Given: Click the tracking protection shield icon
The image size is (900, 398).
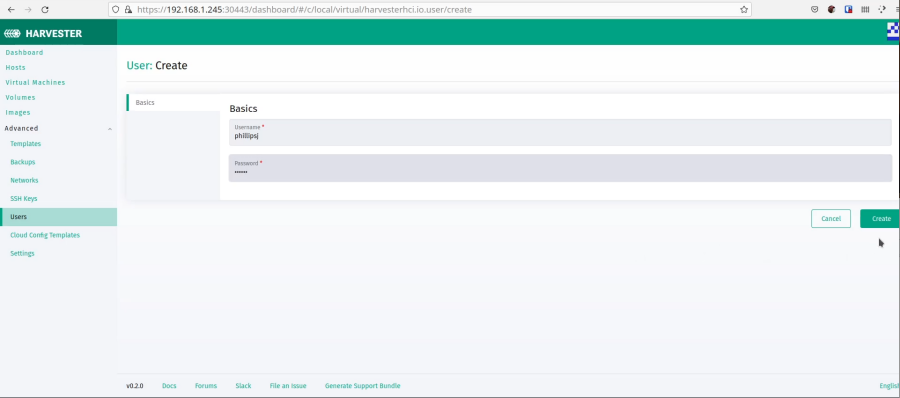Looking at the screenshot, I should coord(116,10).
